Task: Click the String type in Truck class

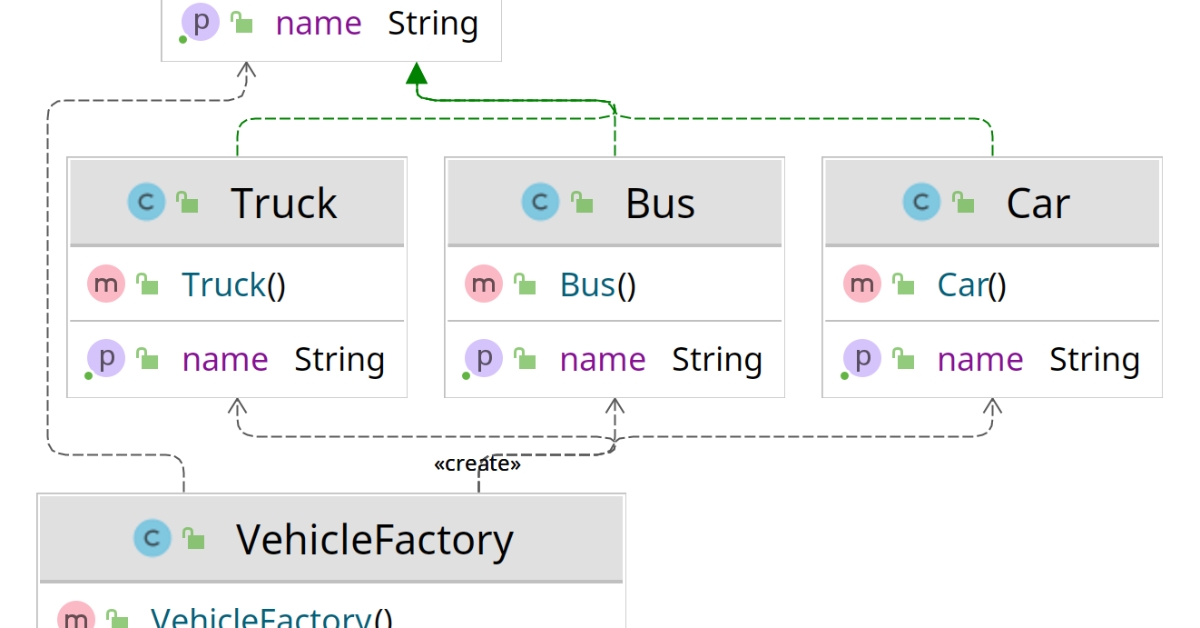Action: pyautogui.click(x=340, y=359)
